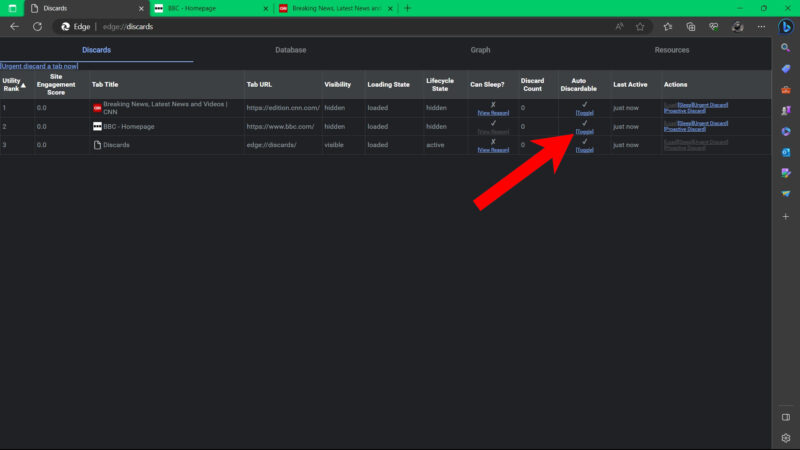
Task: Switch to the Database tab
Action: 291,50
